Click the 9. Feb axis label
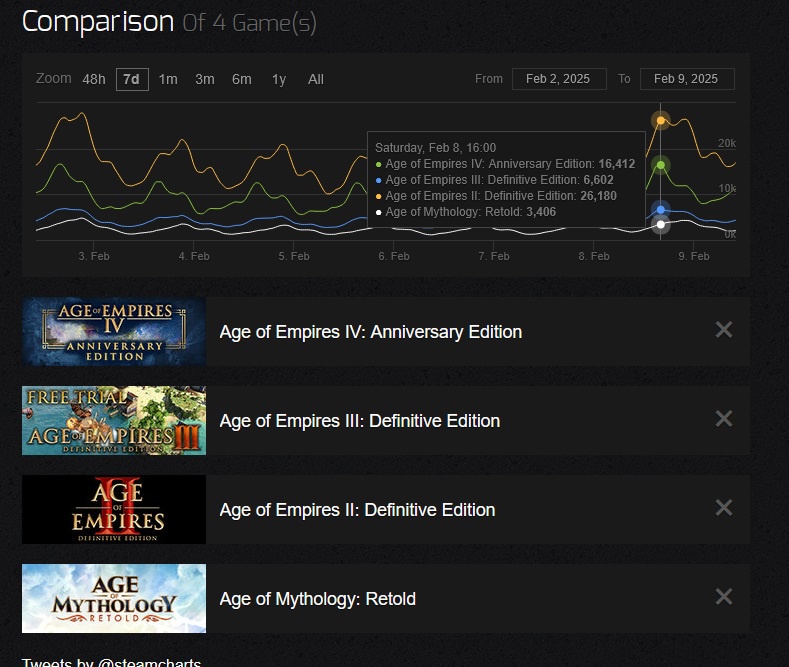 point(694,256)
